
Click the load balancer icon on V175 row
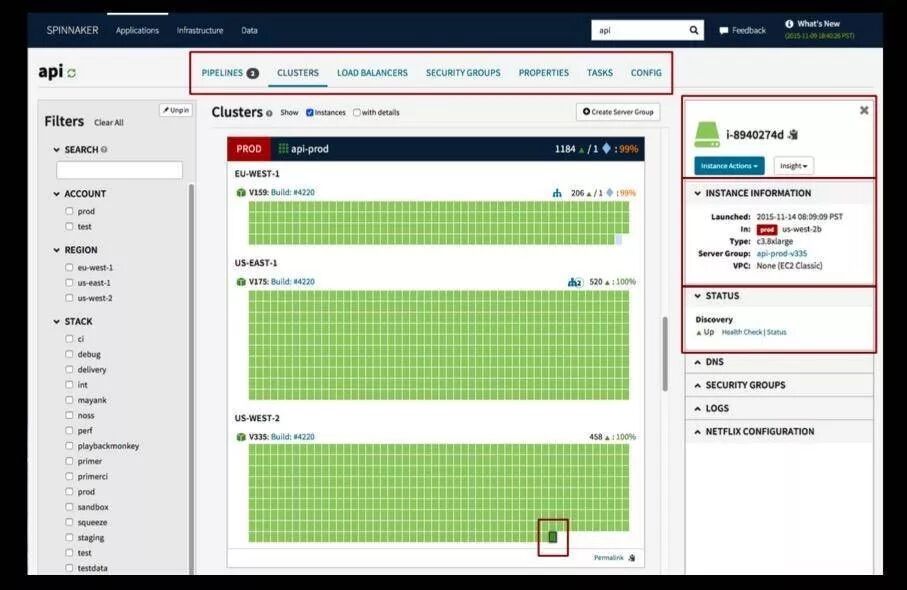tap(574, 282)
